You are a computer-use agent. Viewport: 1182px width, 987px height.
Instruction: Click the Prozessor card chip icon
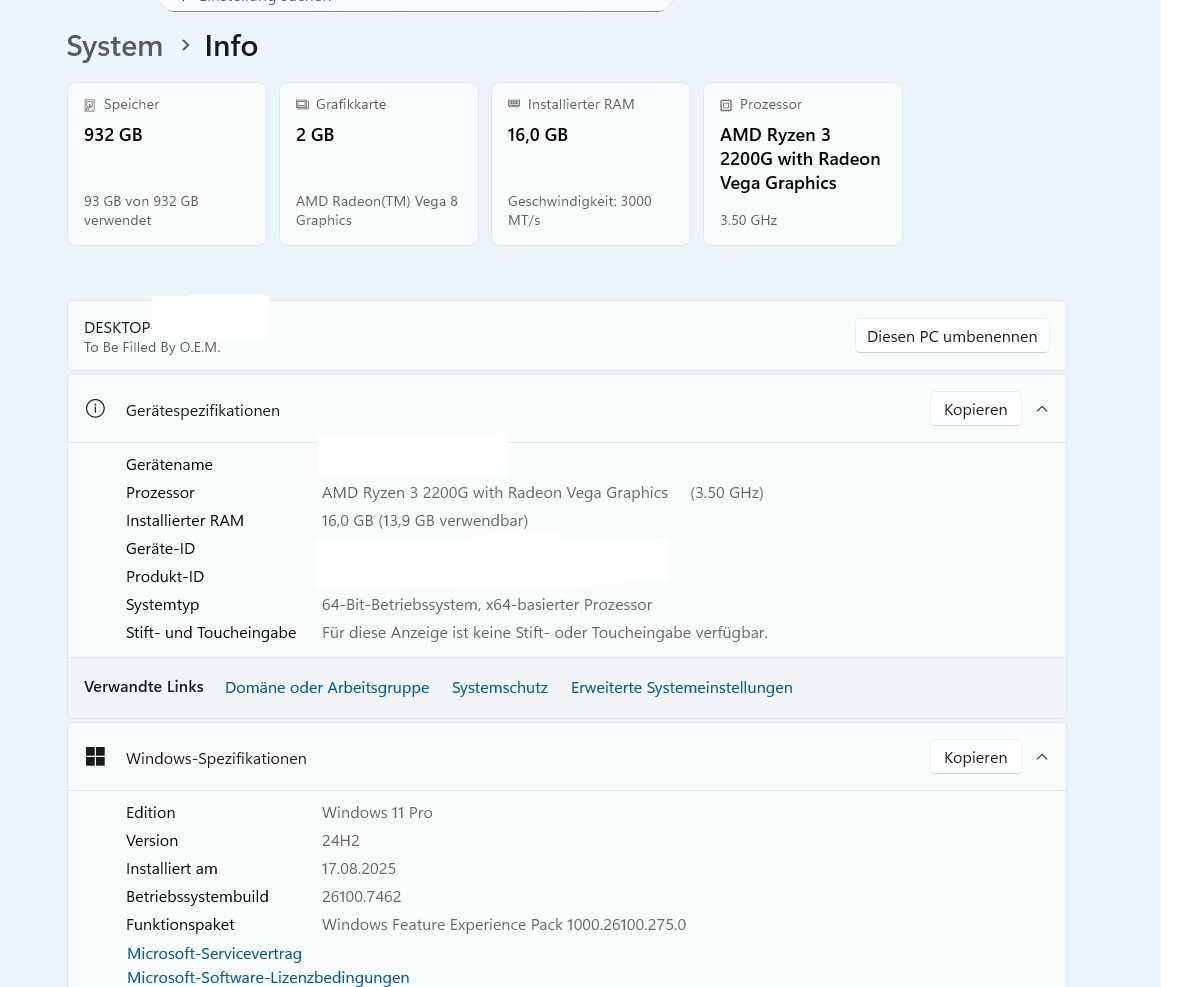pos(726,105)
